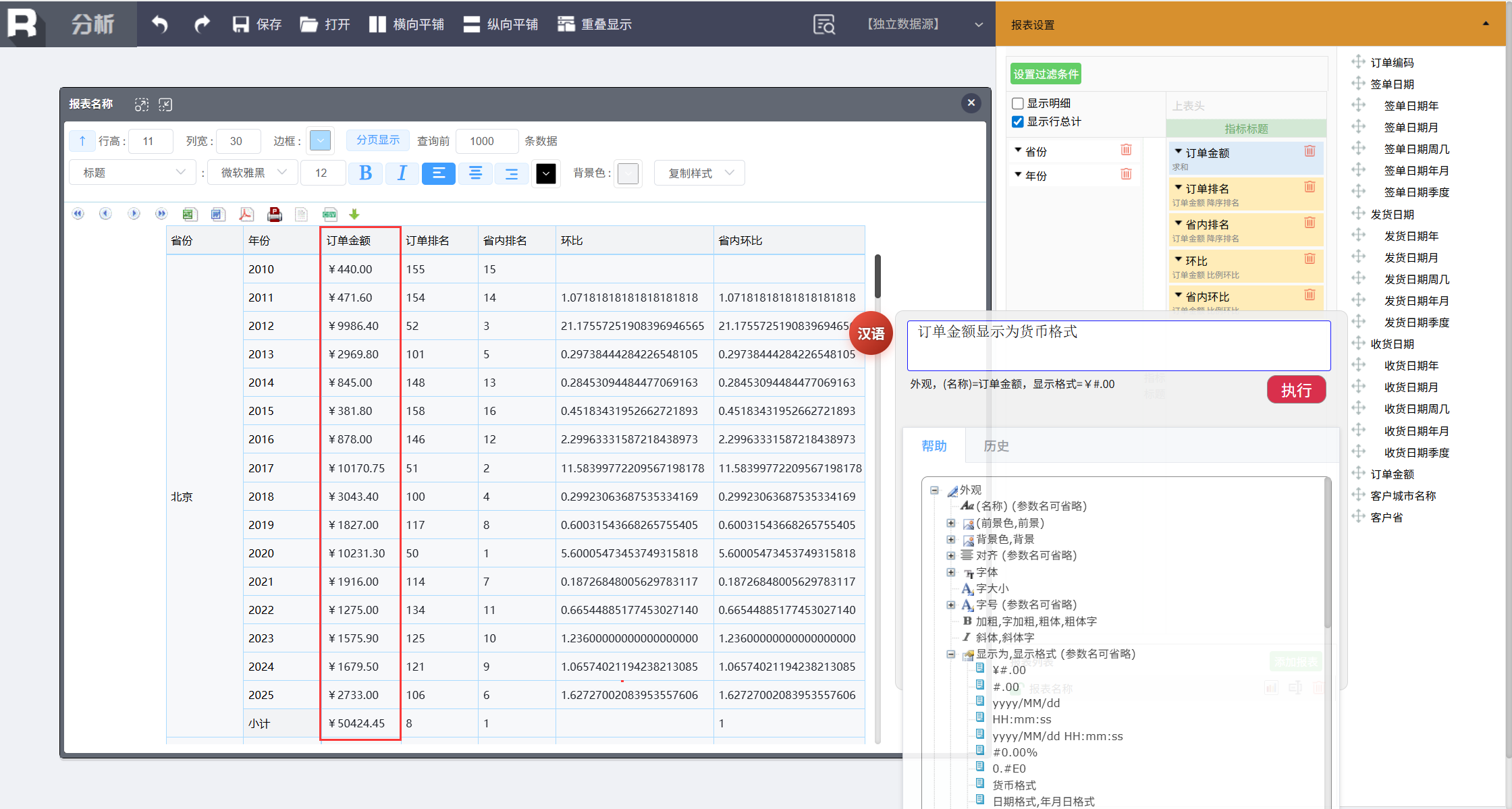Collapse the 外观 tree node
Viewport: 1512px width, 809px height.
click(934, 490)
